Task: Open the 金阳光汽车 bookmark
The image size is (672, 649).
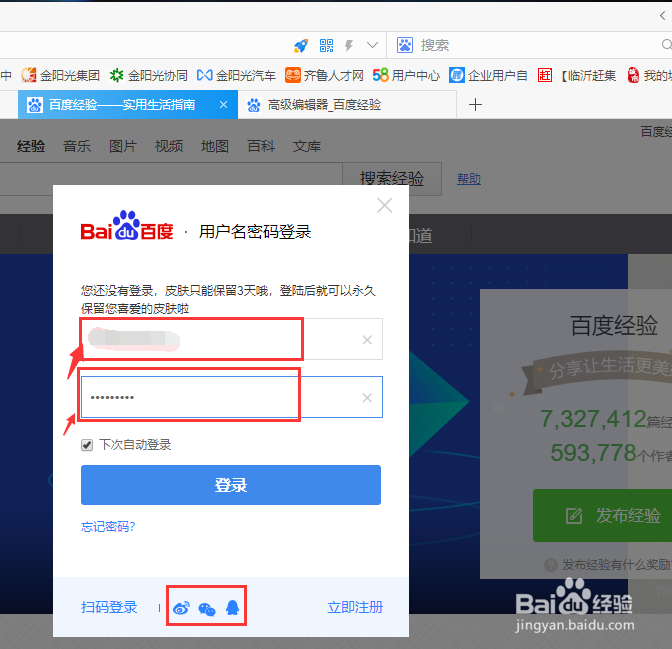Action: 236,75
